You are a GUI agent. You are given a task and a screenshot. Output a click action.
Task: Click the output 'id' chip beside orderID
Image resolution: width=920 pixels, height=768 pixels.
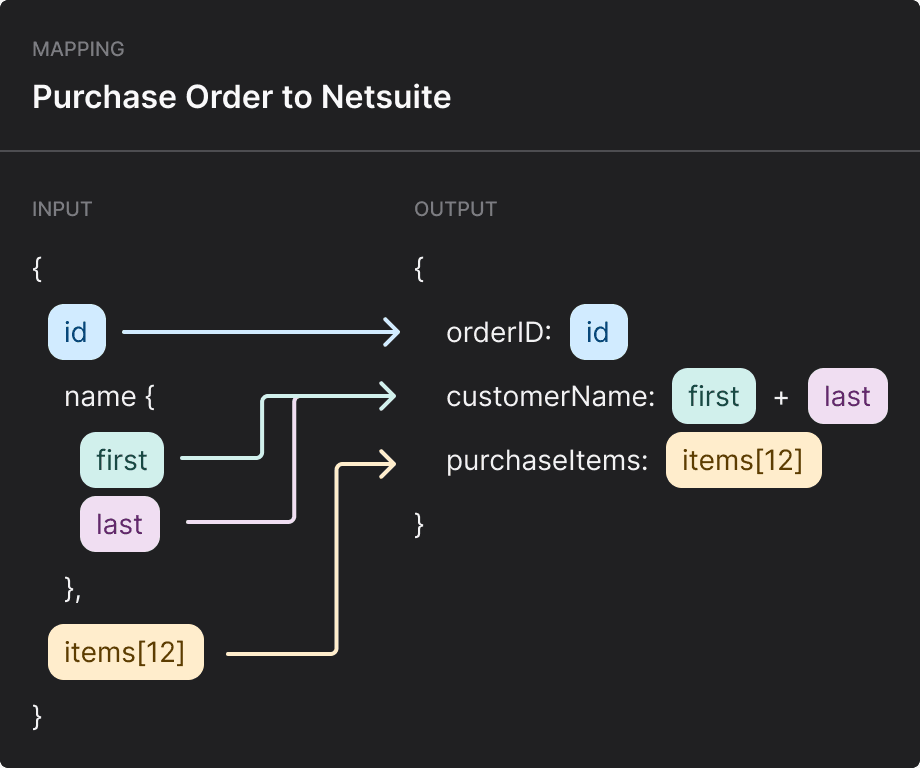(x=598, y=332)
